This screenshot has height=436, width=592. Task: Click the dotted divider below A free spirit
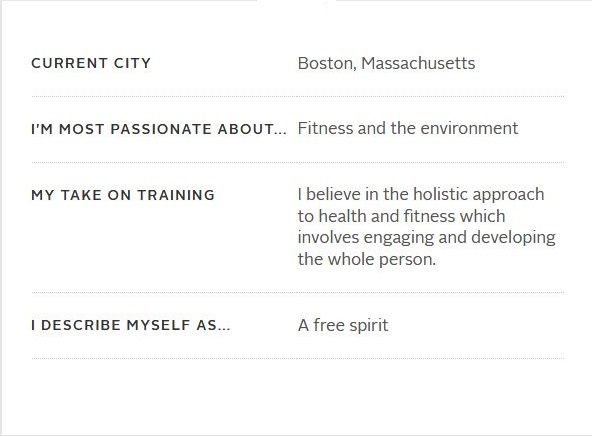tap(298, 358)
